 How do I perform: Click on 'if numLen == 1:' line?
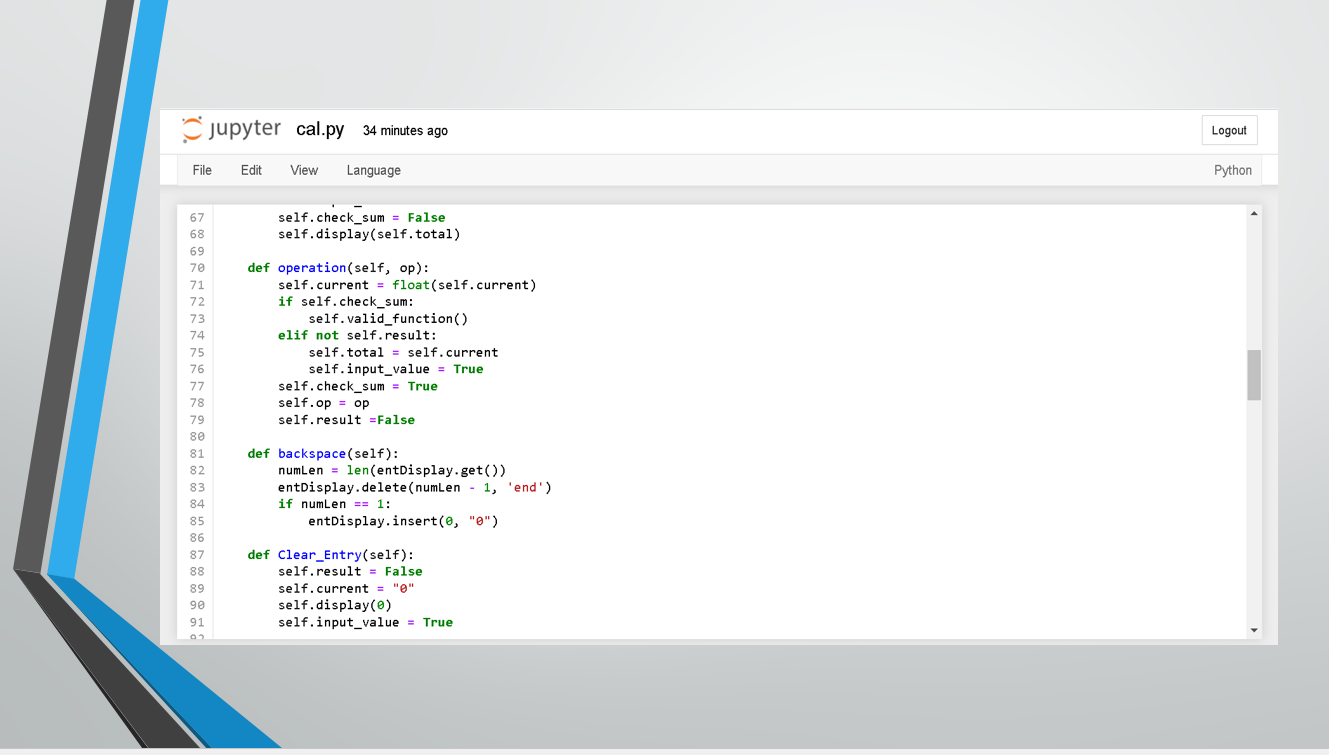335,504
